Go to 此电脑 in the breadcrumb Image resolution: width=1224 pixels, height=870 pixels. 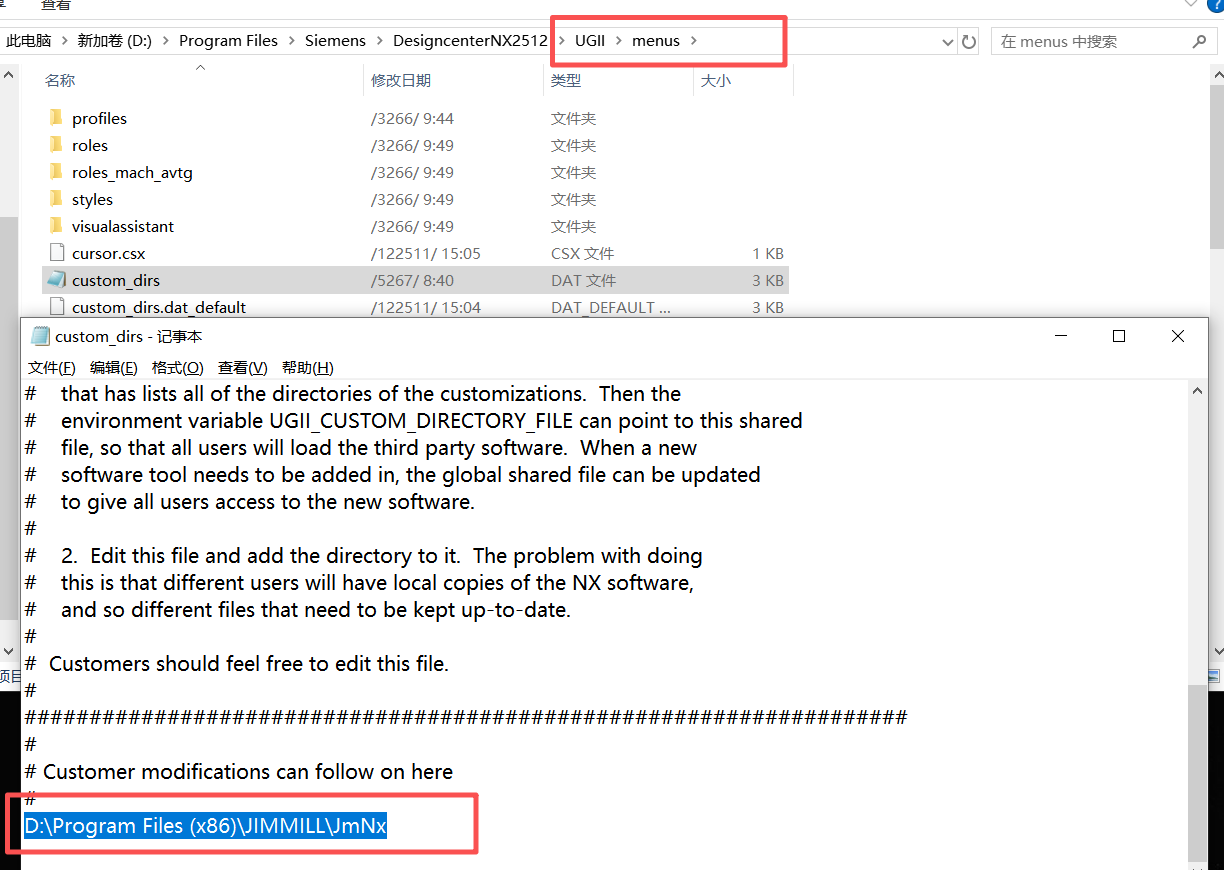tap(29, 41)
